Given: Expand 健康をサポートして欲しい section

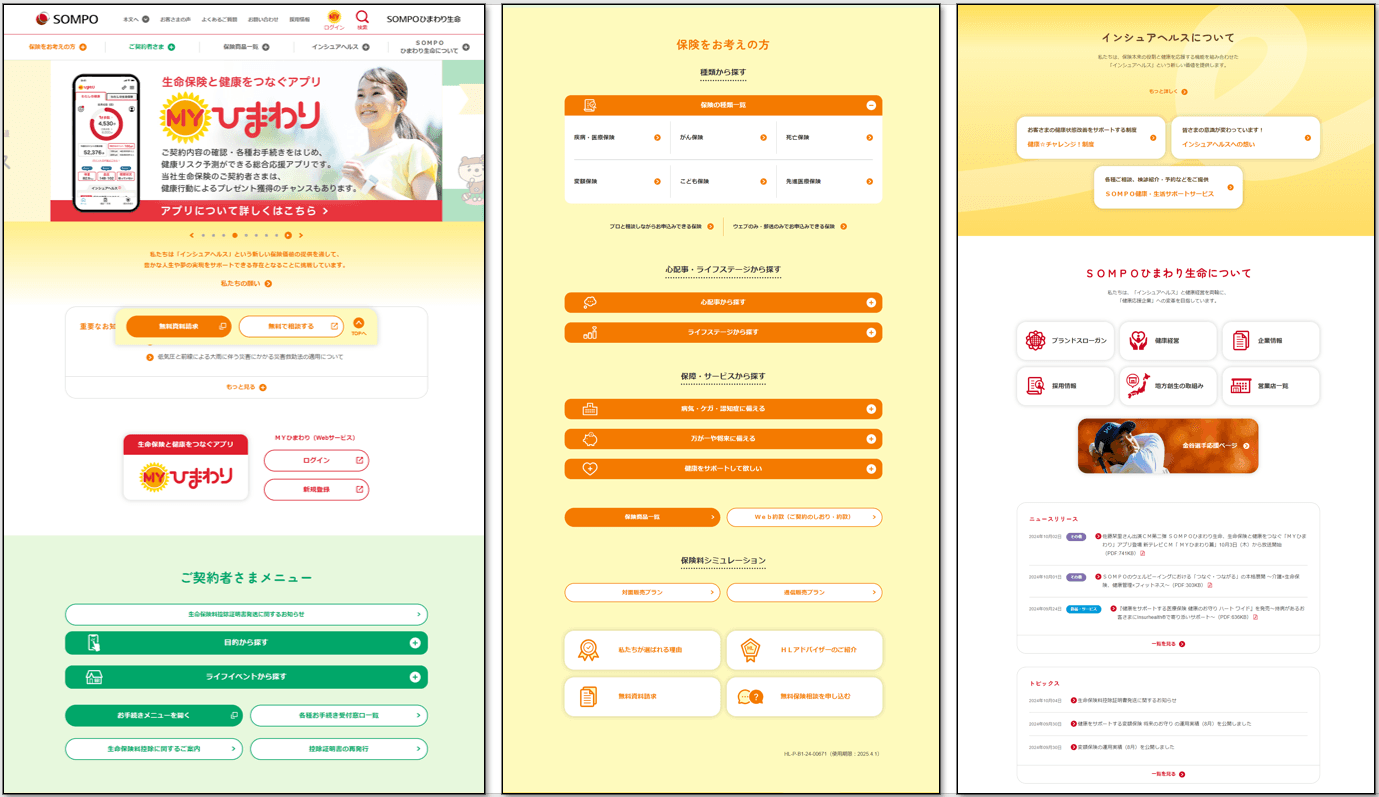Looking at the screenshot, I should (723, 468).
